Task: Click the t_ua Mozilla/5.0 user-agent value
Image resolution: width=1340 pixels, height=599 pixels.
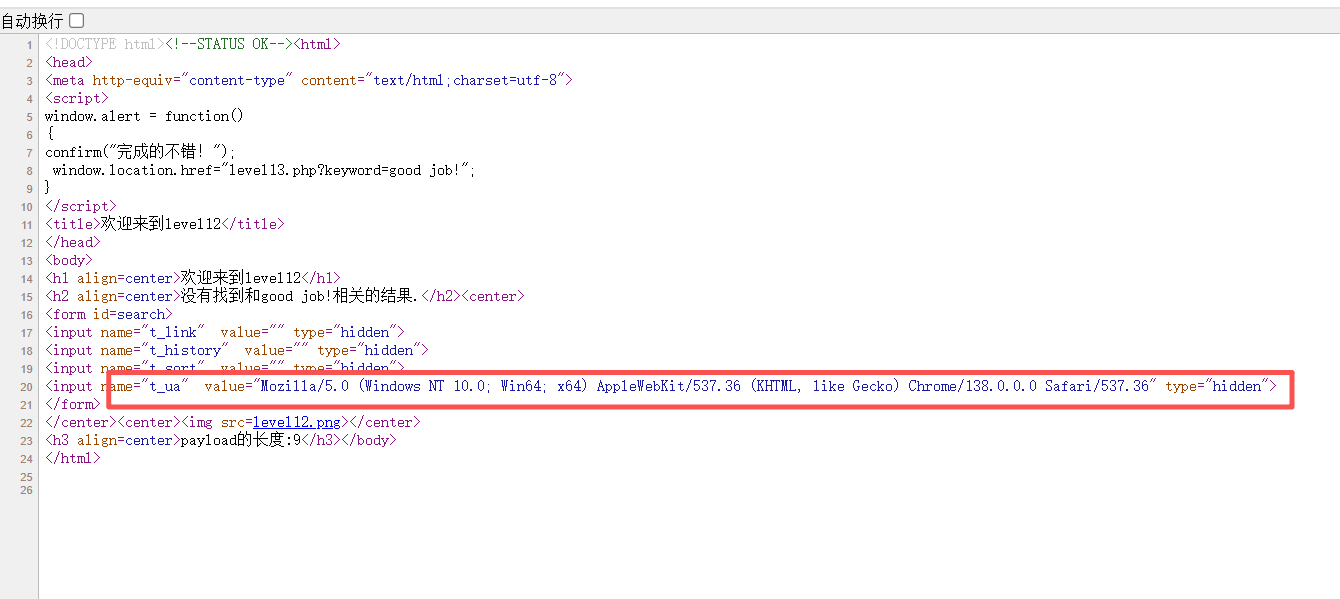Action: pos(705,386)
